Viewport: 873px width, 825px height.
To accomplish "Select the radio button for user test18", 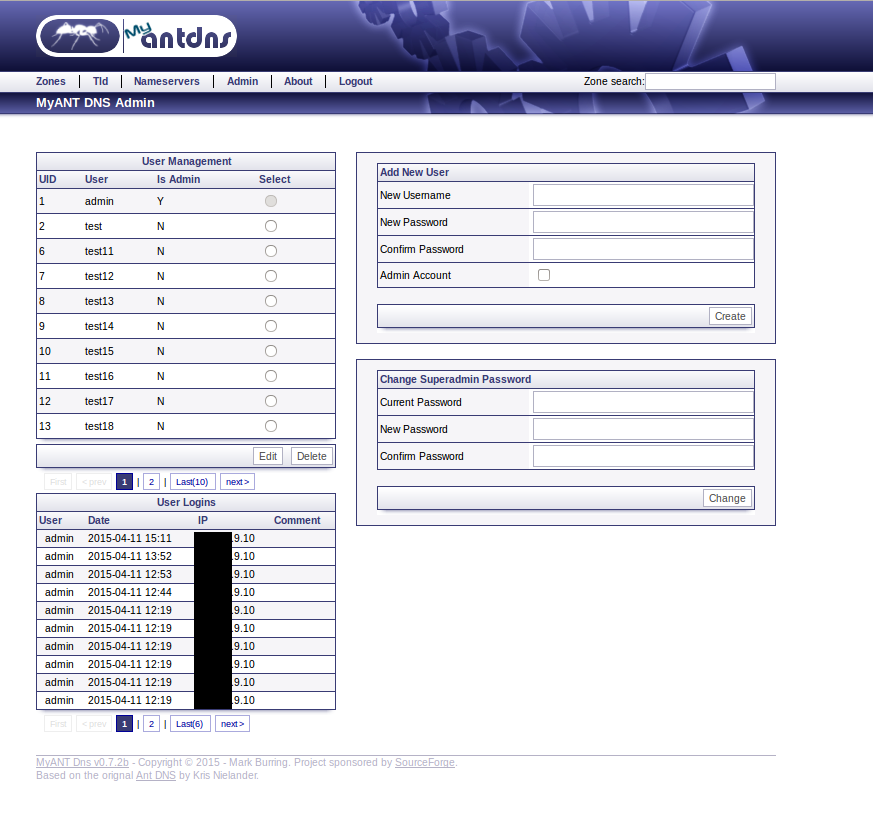I will (270, 426).
